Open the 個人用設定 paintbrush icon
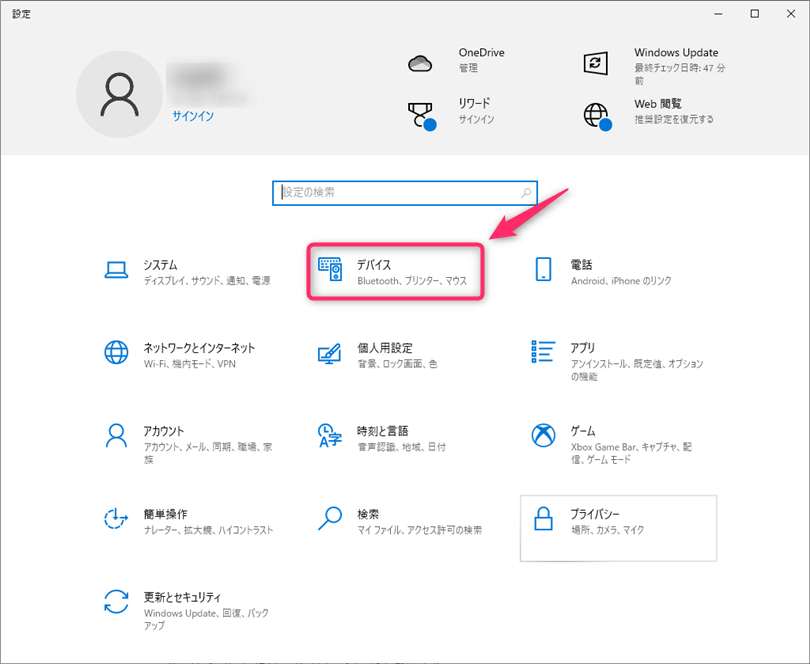The image size is (810, 664). 330,353
